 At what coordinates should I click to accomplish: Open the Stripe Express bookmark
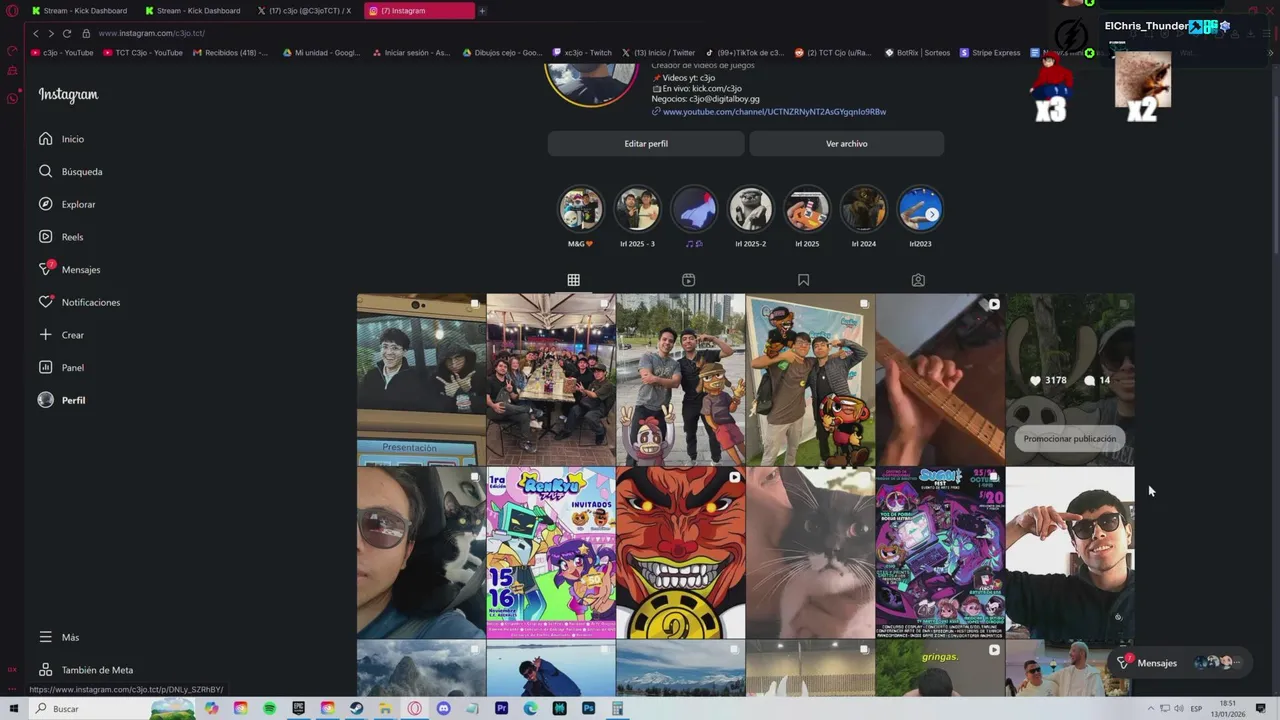click(x=990, y=53)
